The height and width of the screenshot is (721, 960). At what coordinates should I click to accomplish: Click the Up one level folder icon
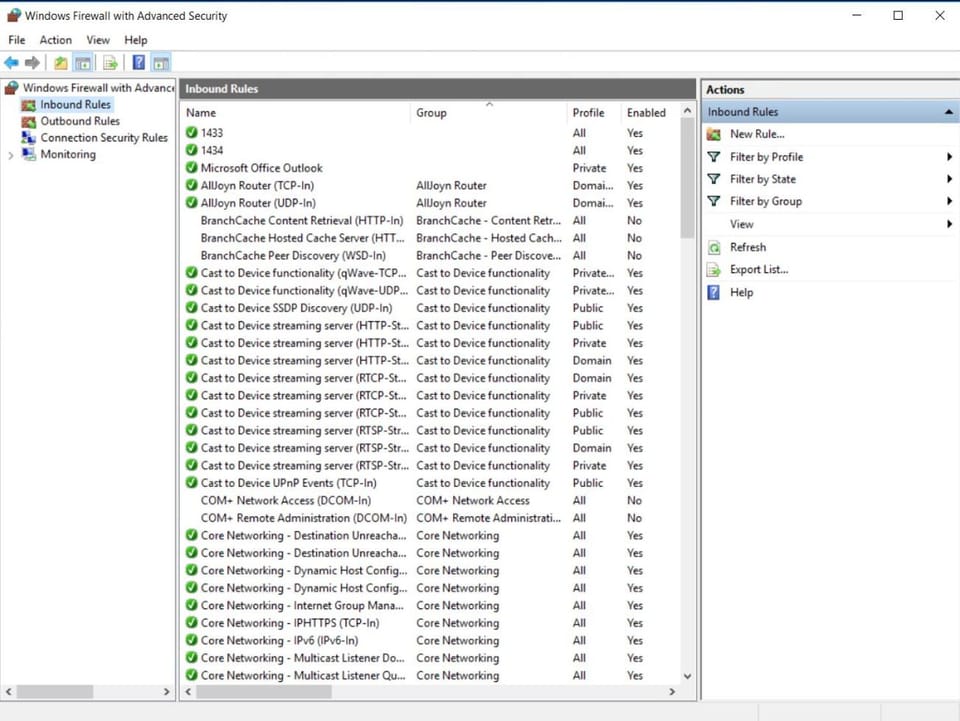pyautogui.click(x=61, y=63)
